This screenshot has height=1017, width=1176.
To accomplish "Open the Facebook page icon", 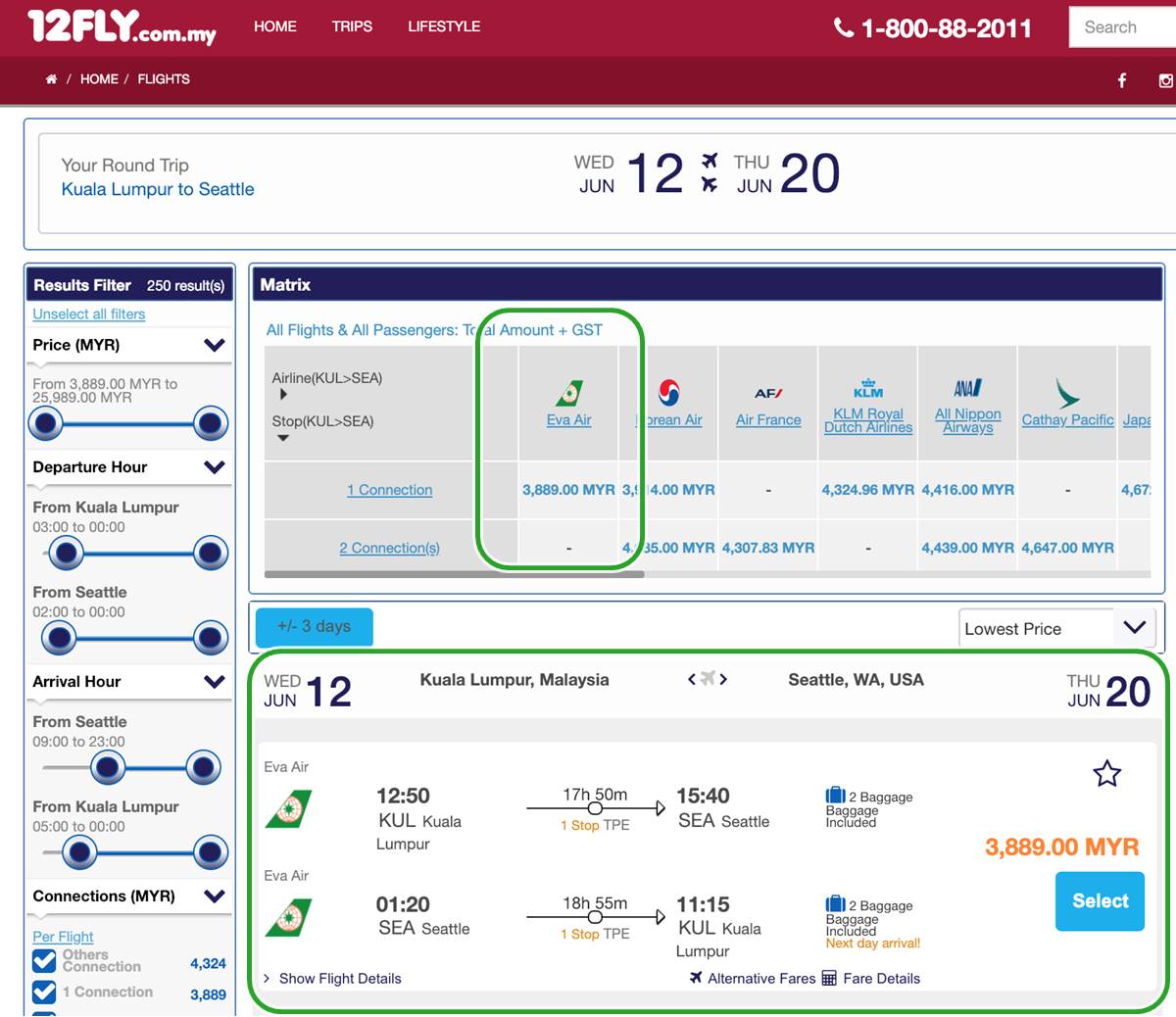I will [1122, 80].
